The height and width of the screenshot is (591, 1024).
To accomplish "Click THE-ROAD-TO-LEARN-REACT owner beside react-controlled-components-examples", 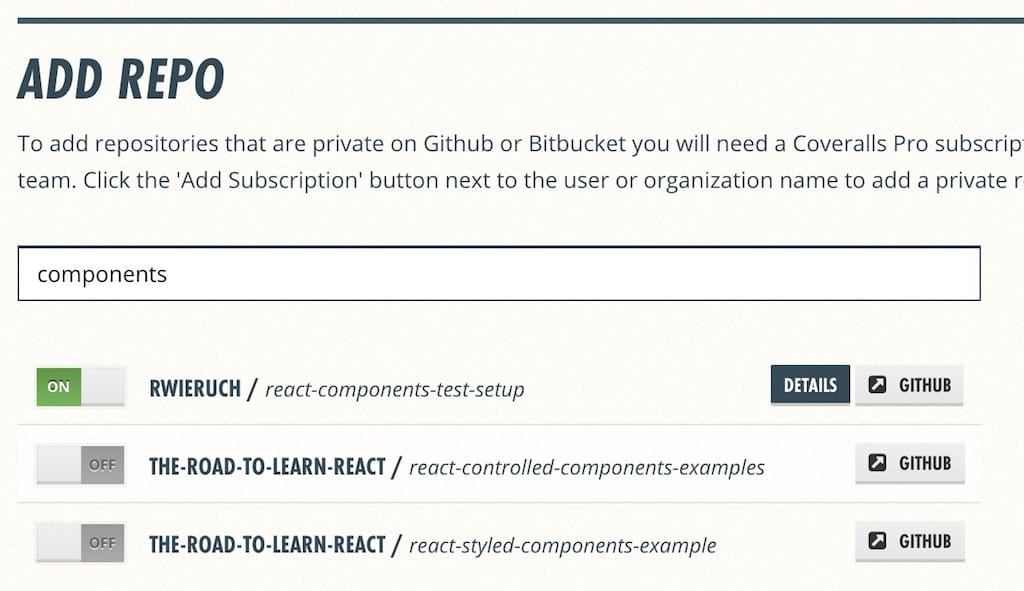I will click(267, 466).
